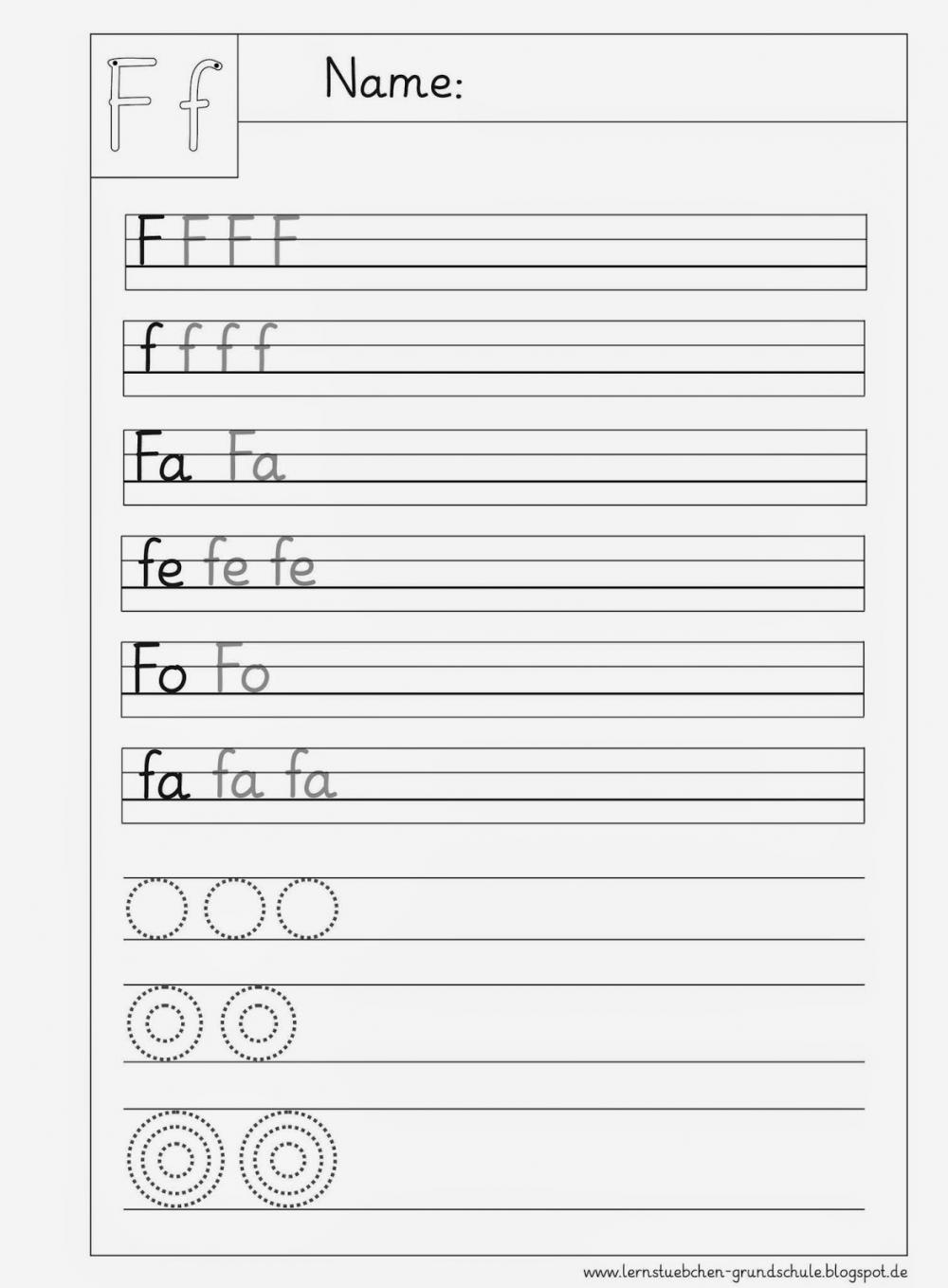The image size is (948, 1288).
Task: Click the first single dotted circle
Action: pos(156,909)
